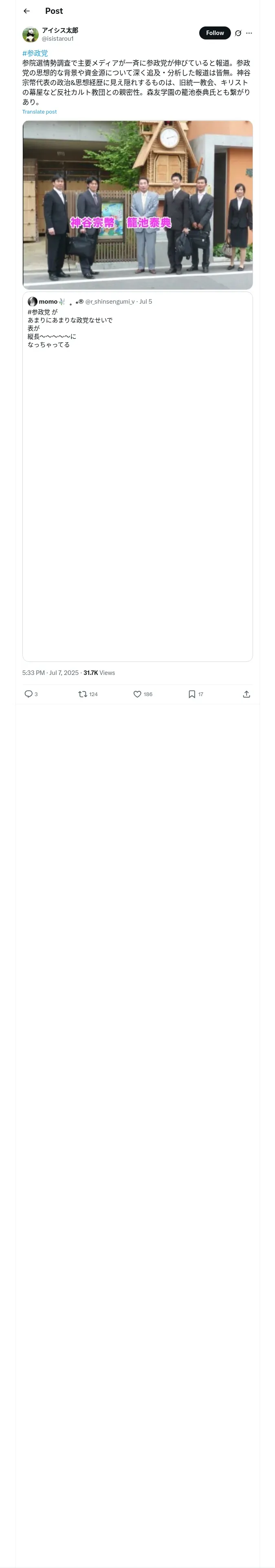Open the 31.7K Views count

pyautogui.click(x=99, y=672)
